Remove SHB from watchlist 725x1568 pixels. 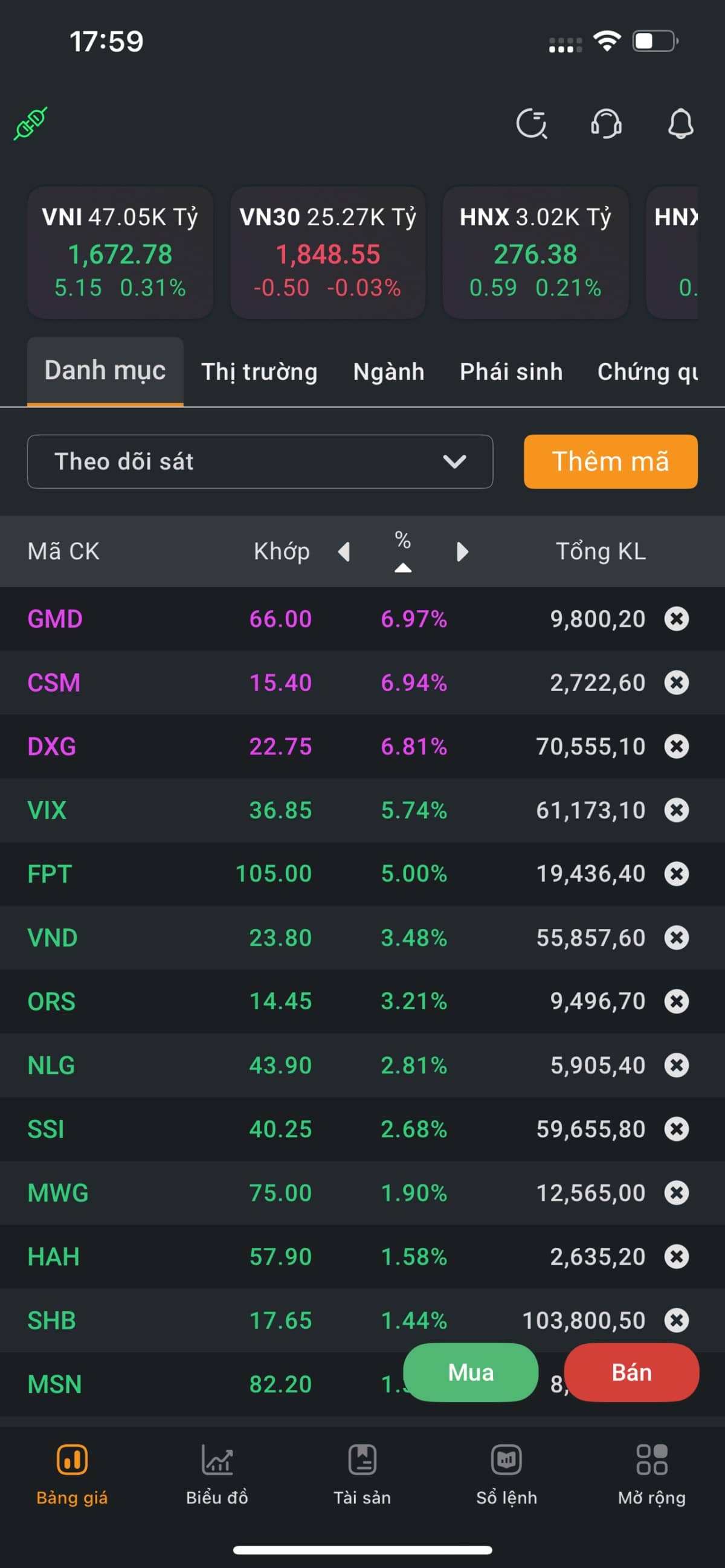click(676, 1320)
